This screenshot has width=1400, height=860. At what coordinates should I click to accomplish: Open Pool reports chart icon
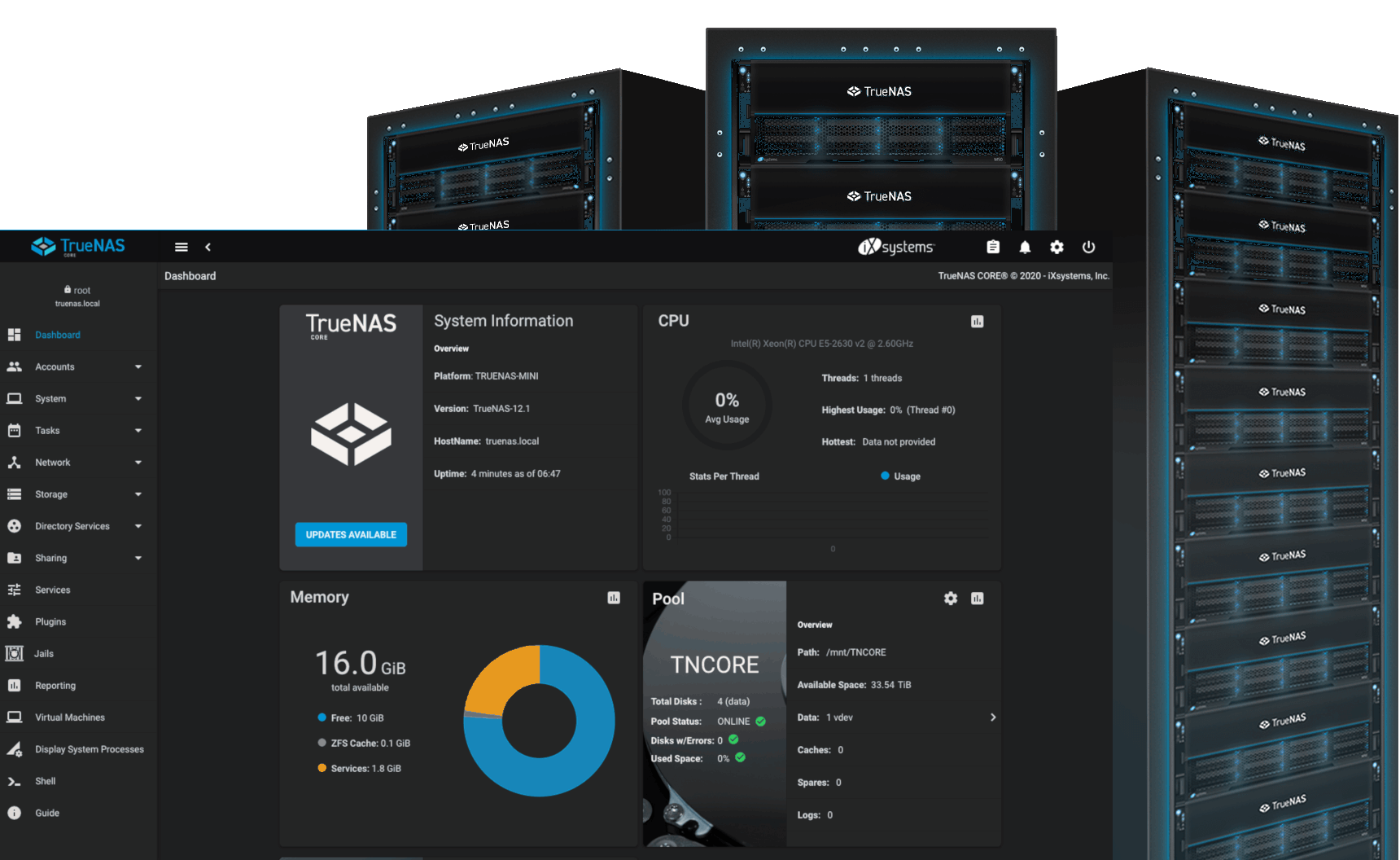coord(977,599)
